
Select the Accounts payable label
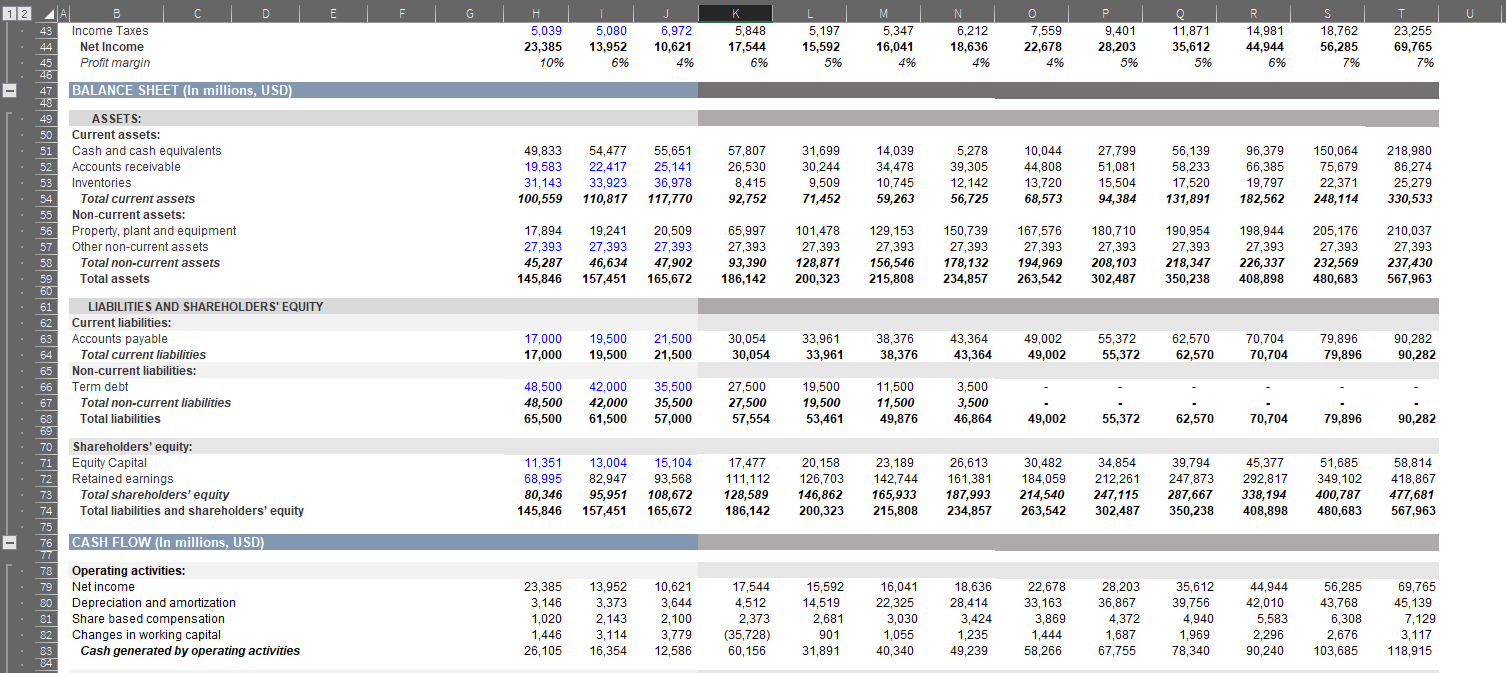120,339
